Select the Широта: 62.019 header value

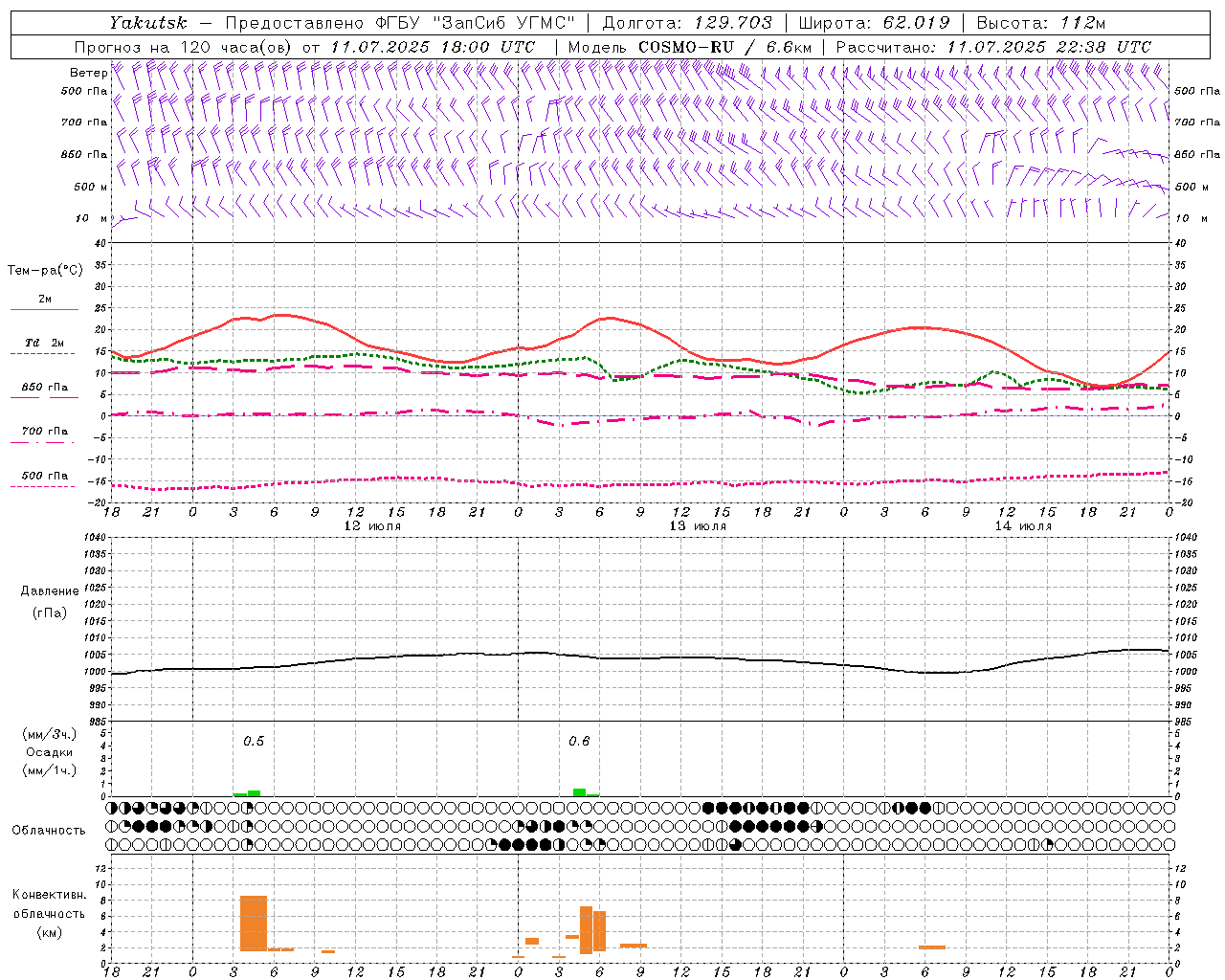click(874, 23)
